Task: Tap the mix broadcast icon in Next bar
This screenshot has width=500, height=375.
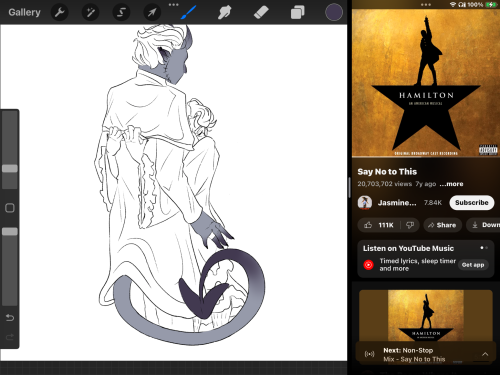Action: pos(370,354)
